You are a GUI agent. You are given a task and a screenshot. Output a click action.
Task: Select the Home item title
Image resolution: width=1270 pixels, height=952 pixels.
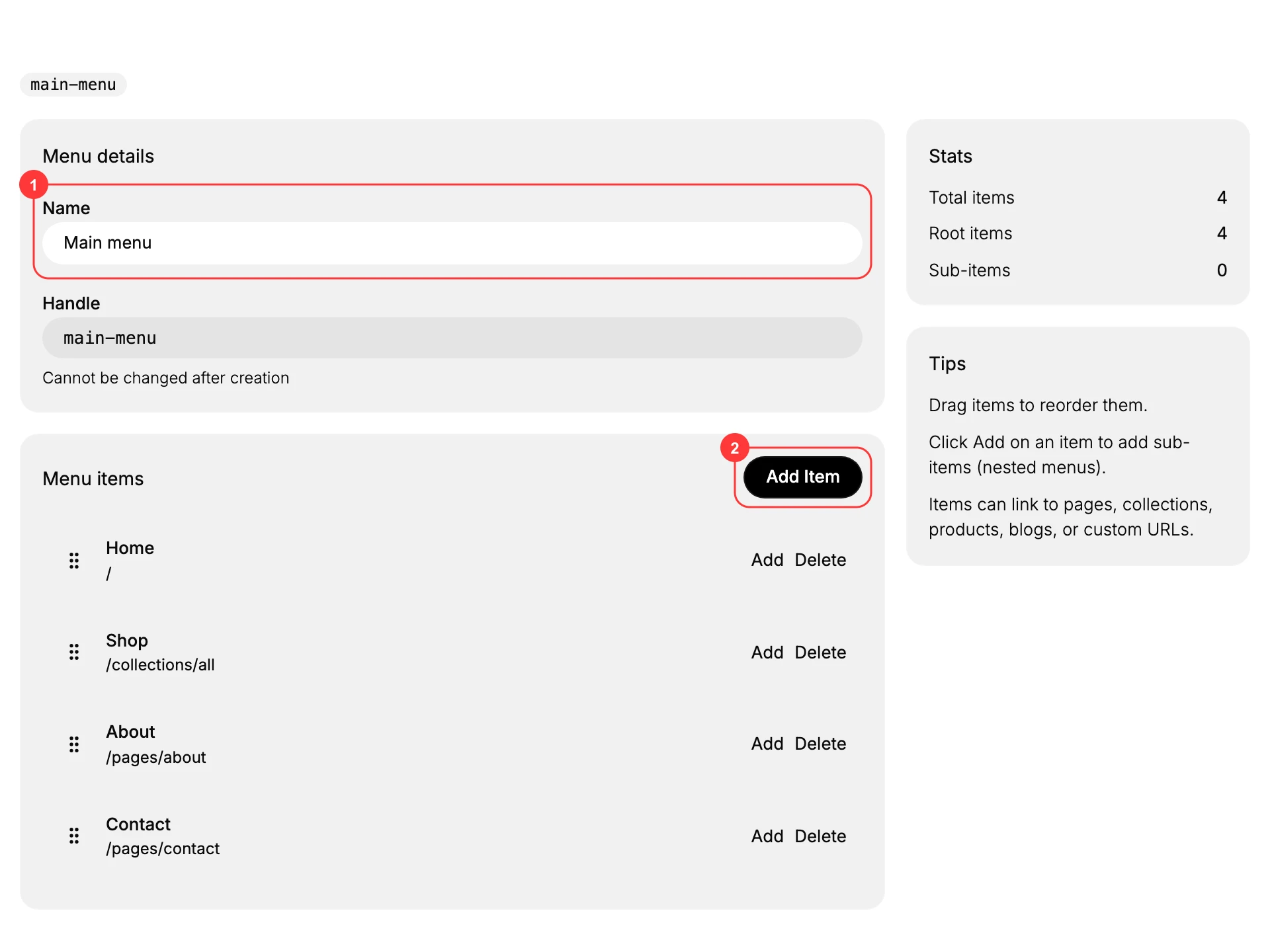click(130, 548)
